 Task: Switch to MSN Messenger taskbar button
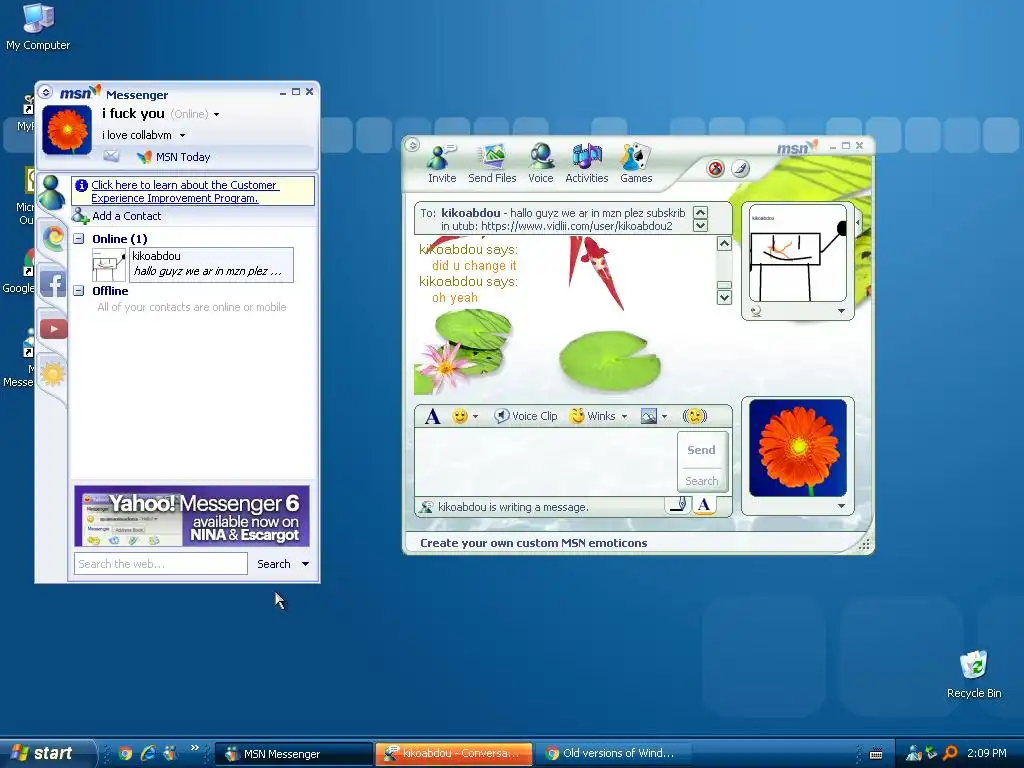point(293,754)
